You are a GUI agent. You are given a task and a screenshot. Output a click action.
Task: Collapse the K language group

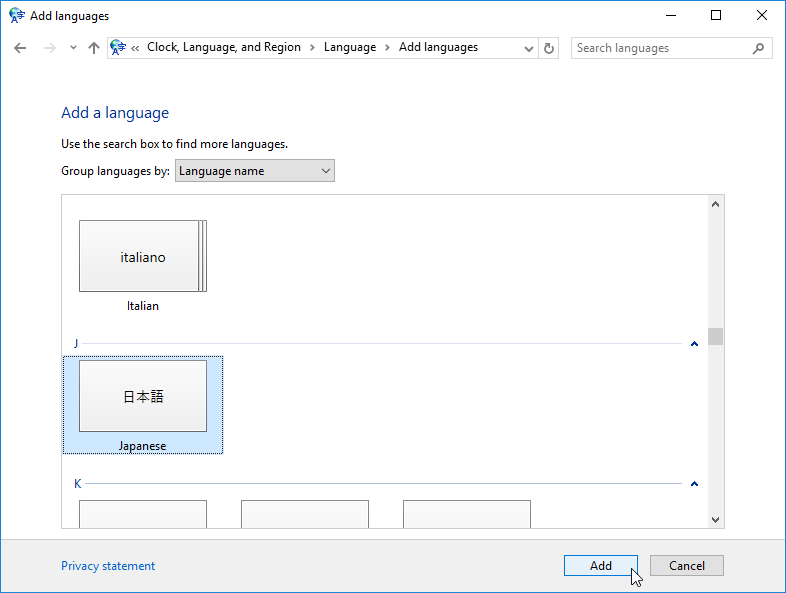click(694, 484)
